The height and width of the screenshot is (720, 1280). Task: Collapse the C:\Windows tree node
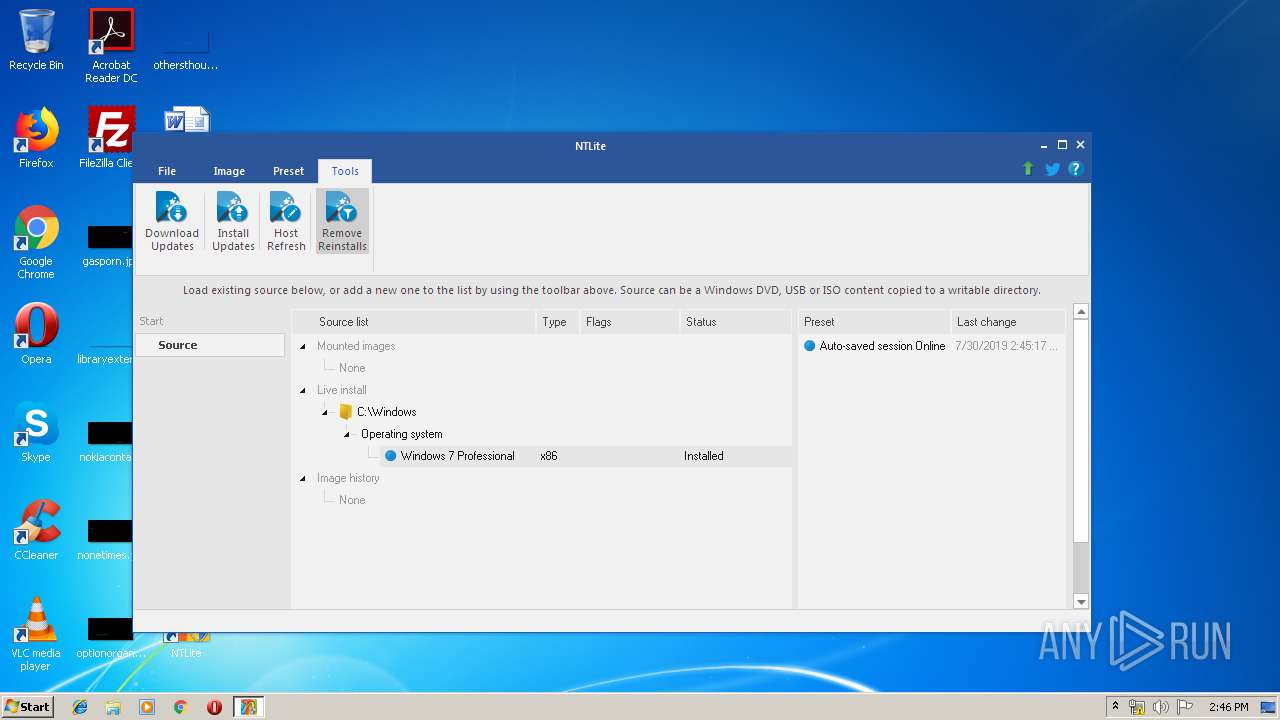tap(325, 412)
